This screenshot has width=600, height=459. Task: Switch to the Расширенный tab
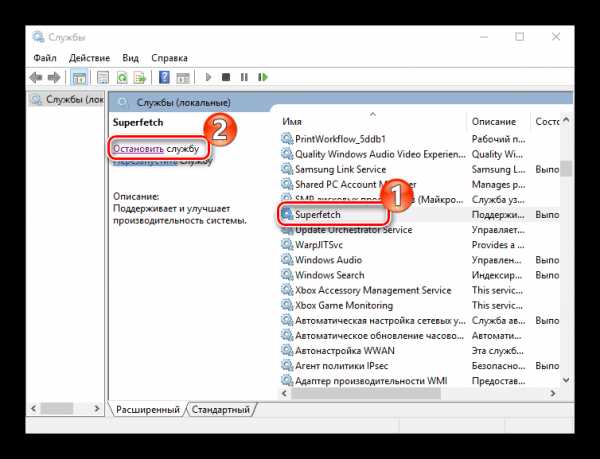pos(148,410)
